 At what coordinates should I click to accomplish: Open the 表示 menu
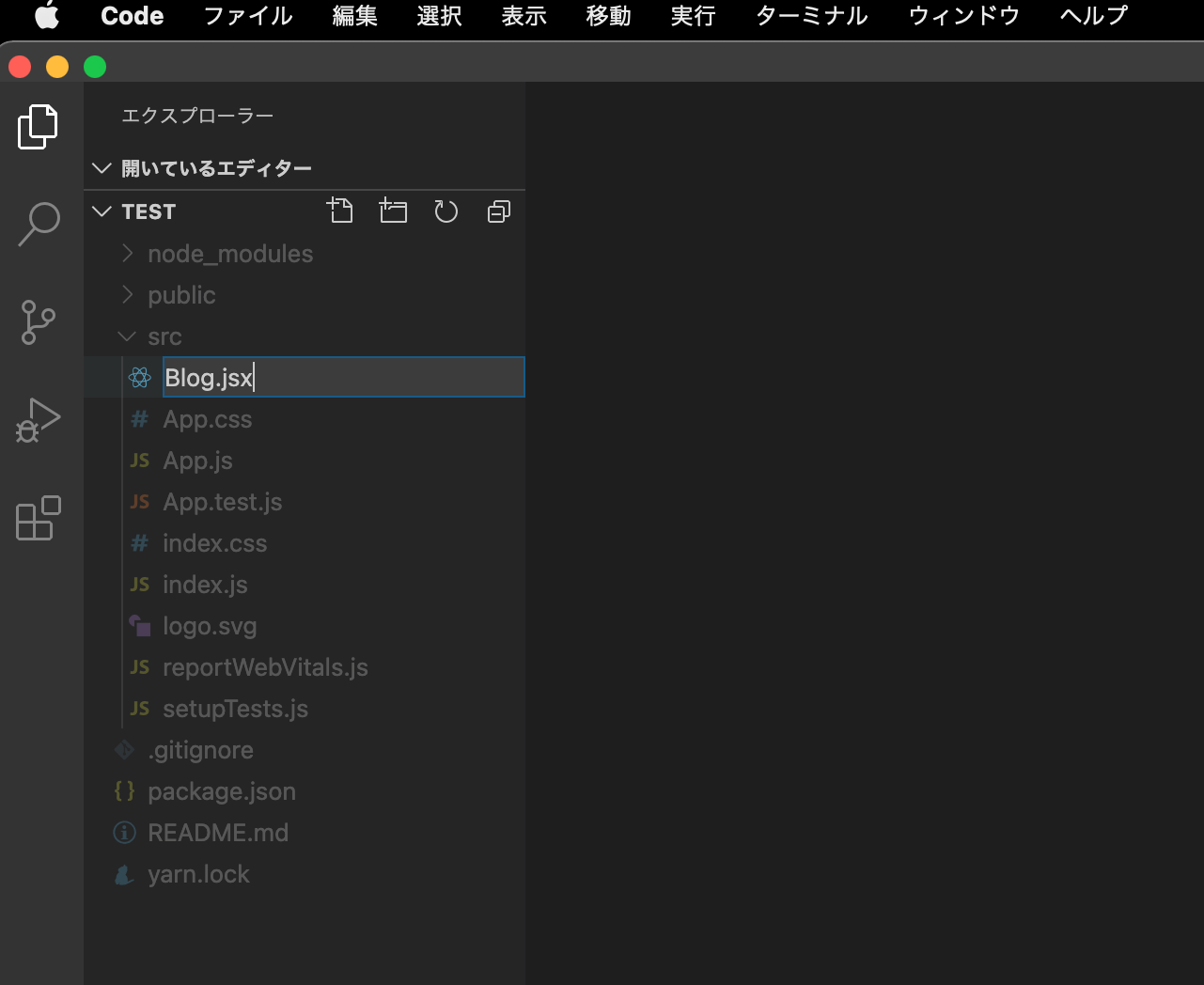point(524,16)
